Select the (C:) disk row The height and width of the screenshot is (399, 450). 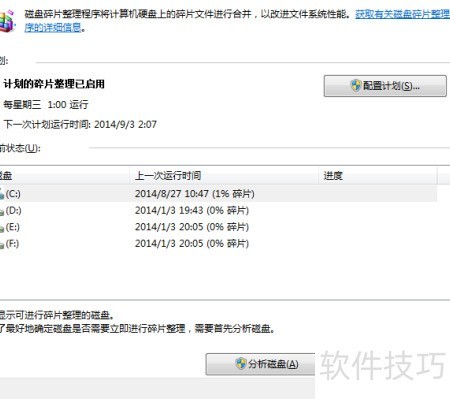click(x=218, y=194)
